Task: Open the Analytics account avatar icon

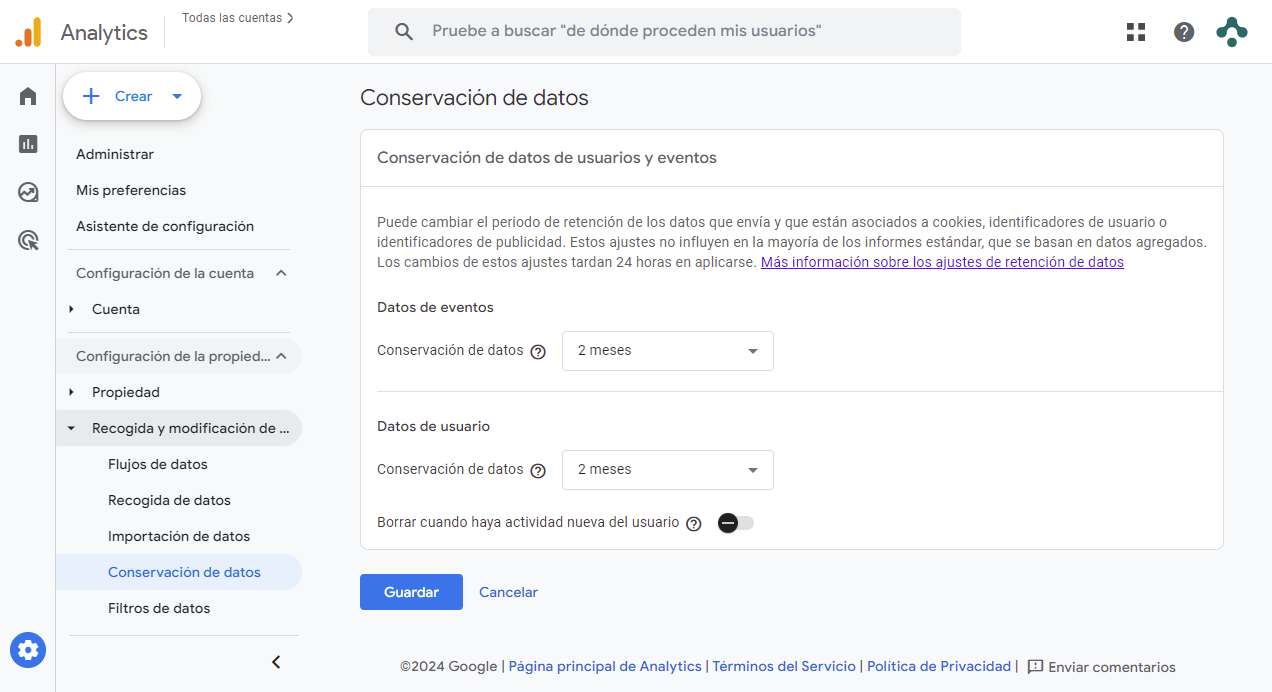Action: click(1231, 31)
